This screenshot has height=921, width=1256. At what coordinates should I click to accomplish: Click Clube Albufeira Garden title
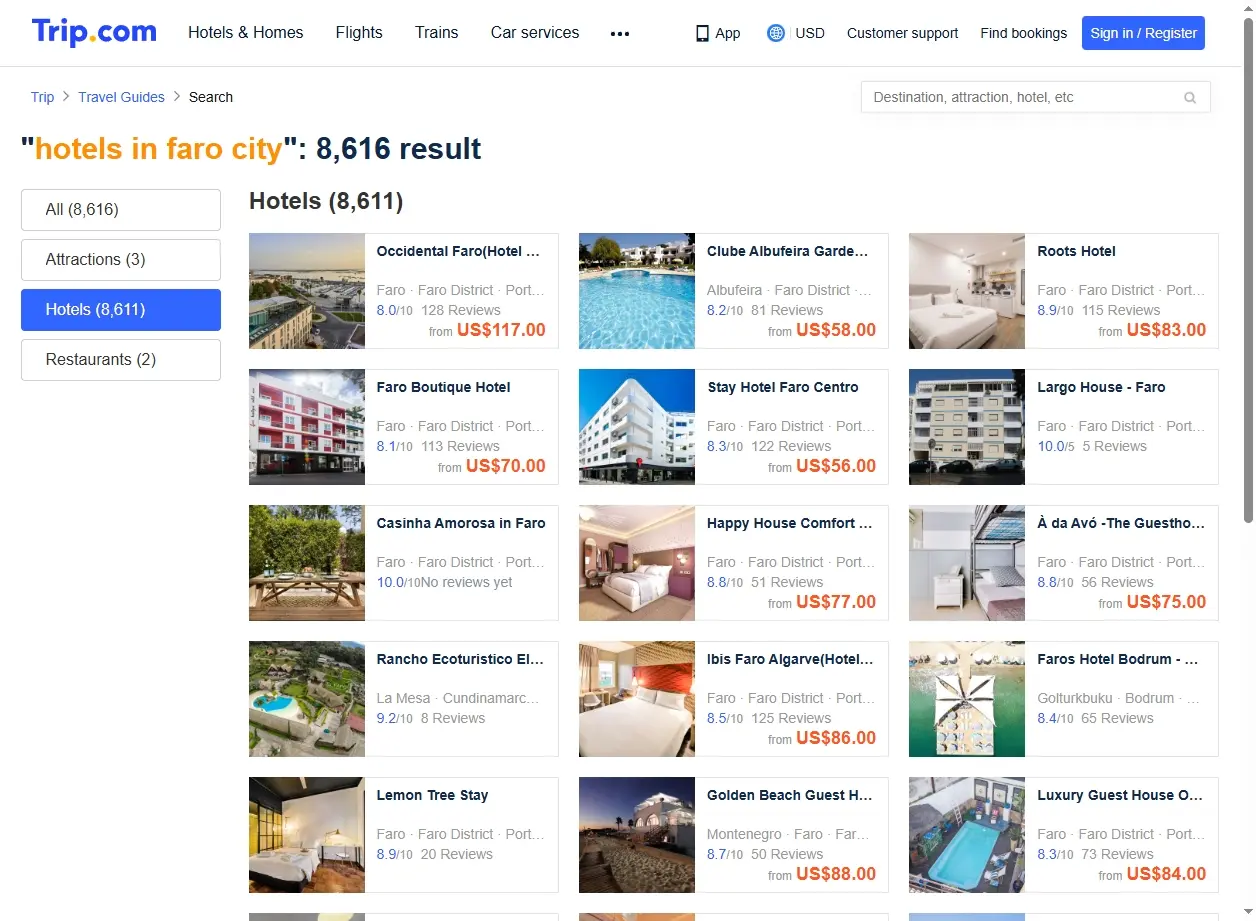click(x=788, y=251)
